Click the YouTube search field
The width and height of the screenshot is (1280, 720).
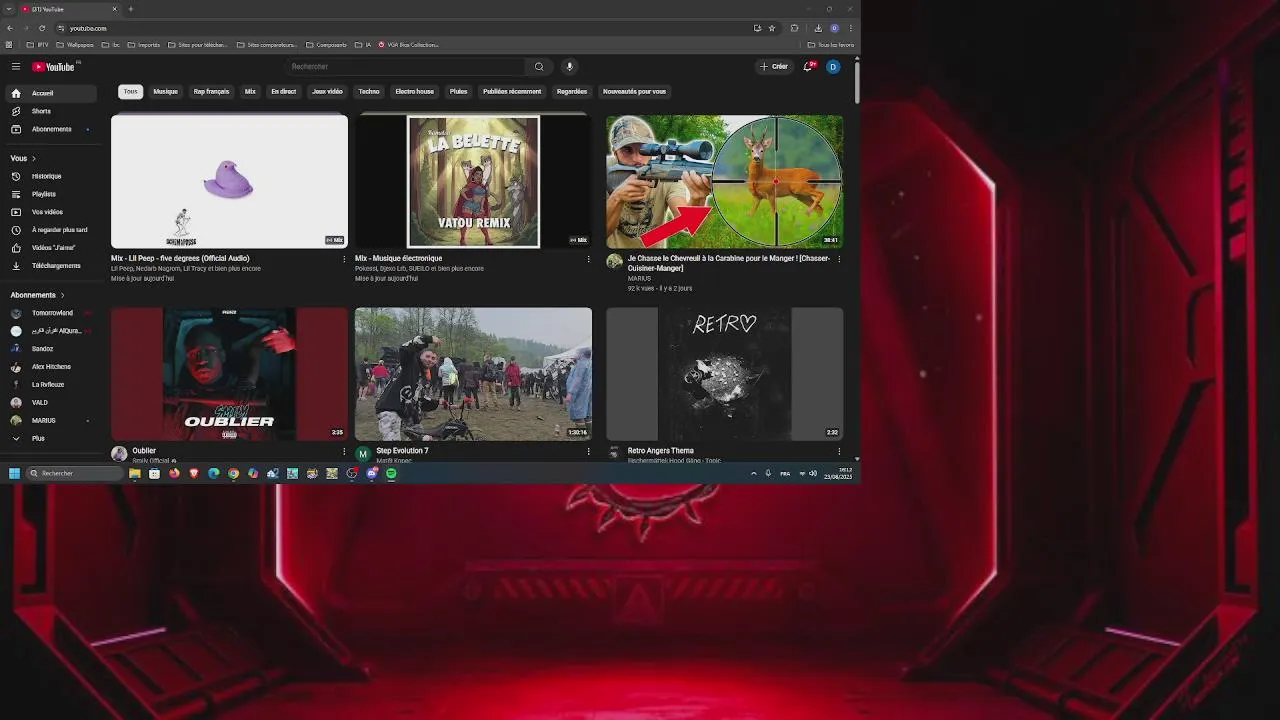pyautogui.click(x=405, y=67)
